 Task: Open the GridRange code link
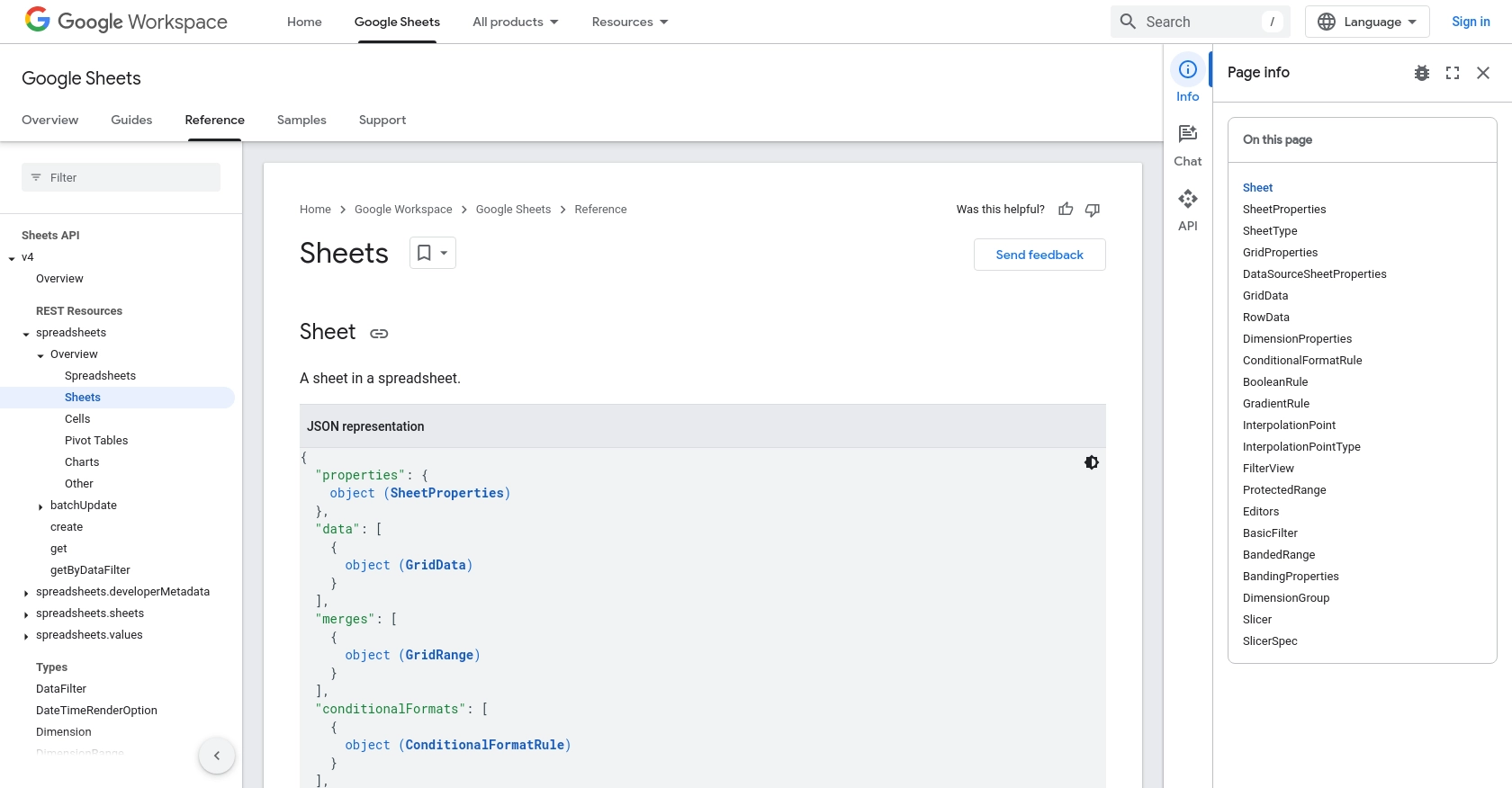[x=439, y=655]
